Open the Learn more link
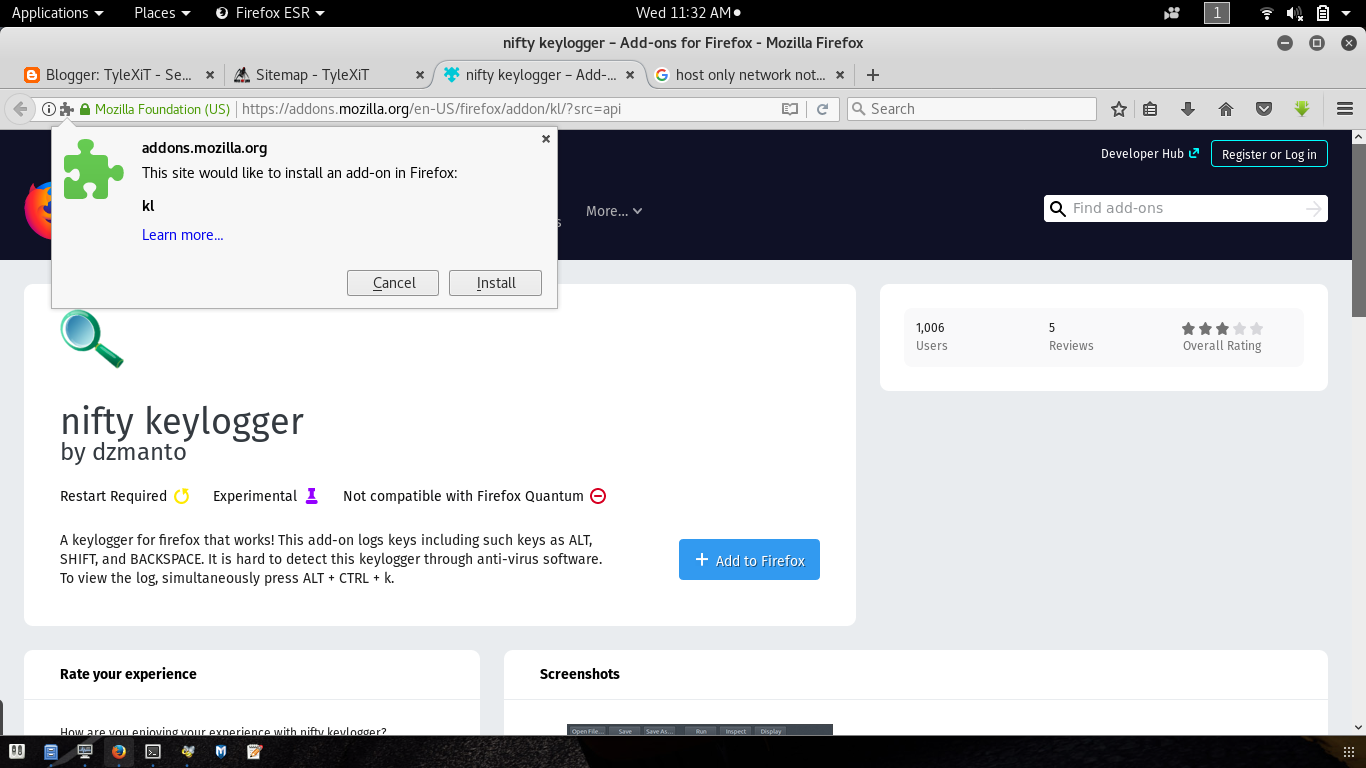The image size is (1366, 768). (x=182, y=235)
